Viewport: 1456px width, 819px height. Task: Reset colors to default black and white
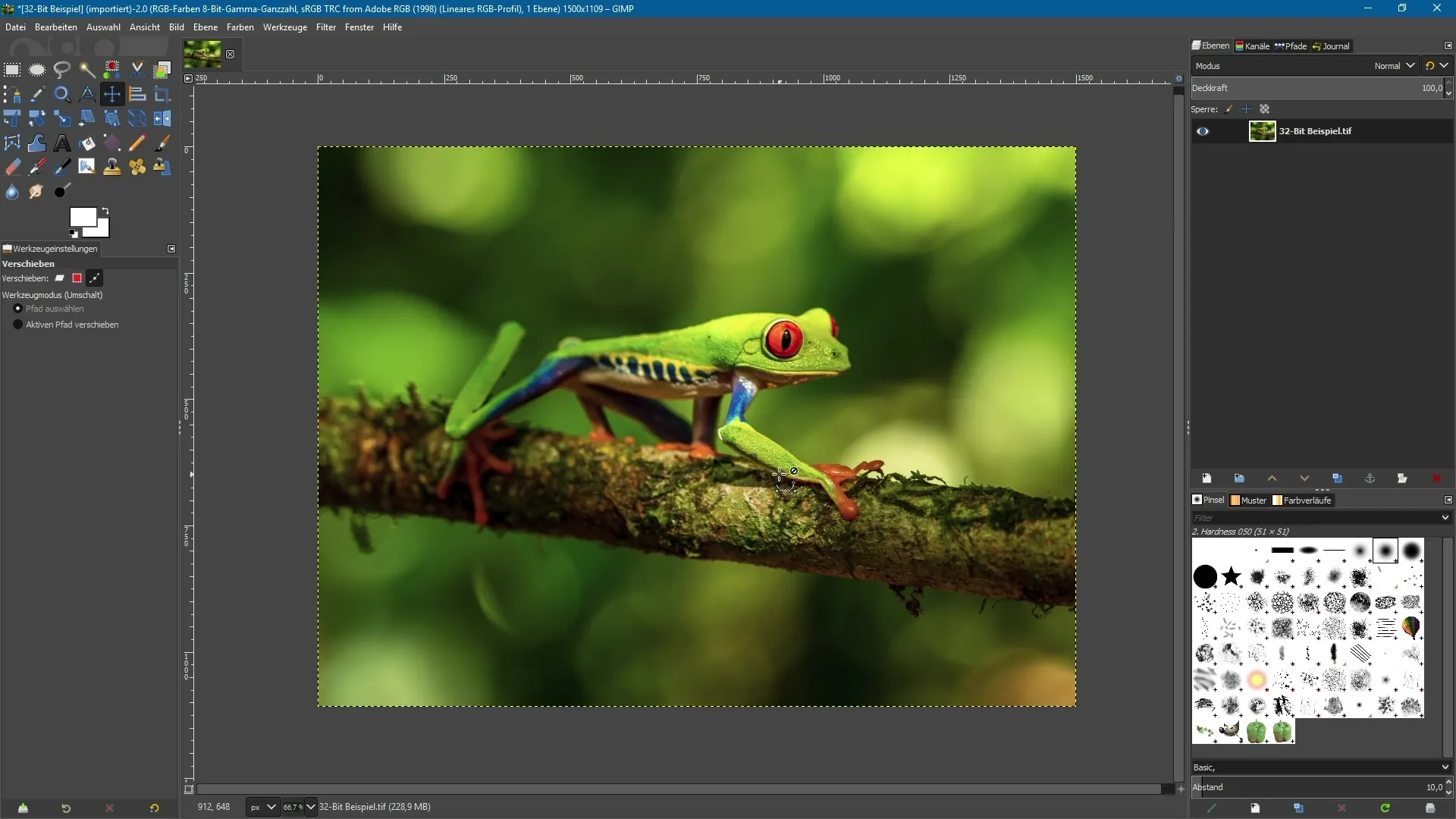(x=74, y=234)
